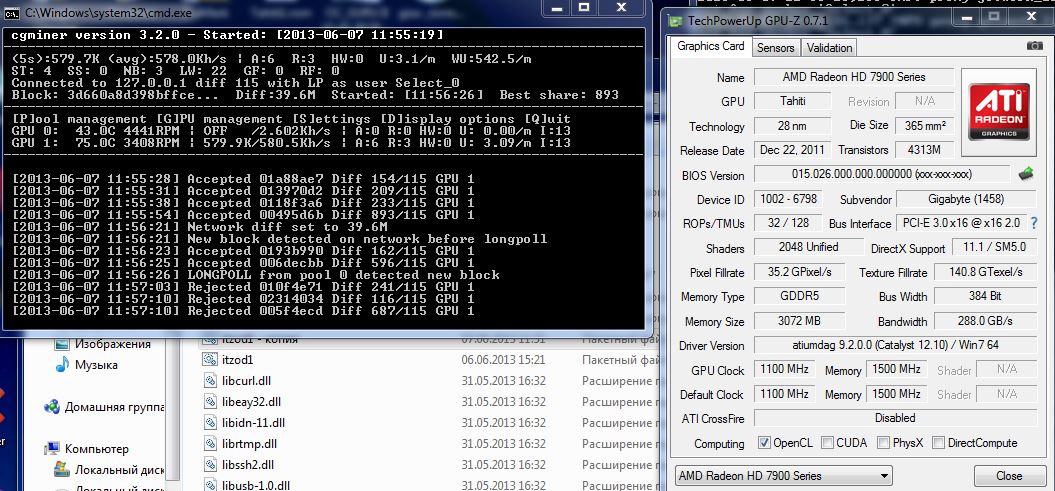Click the Изображения library icon
The width and height of the screenshot is (1055, 491).
tap(62, 344)
